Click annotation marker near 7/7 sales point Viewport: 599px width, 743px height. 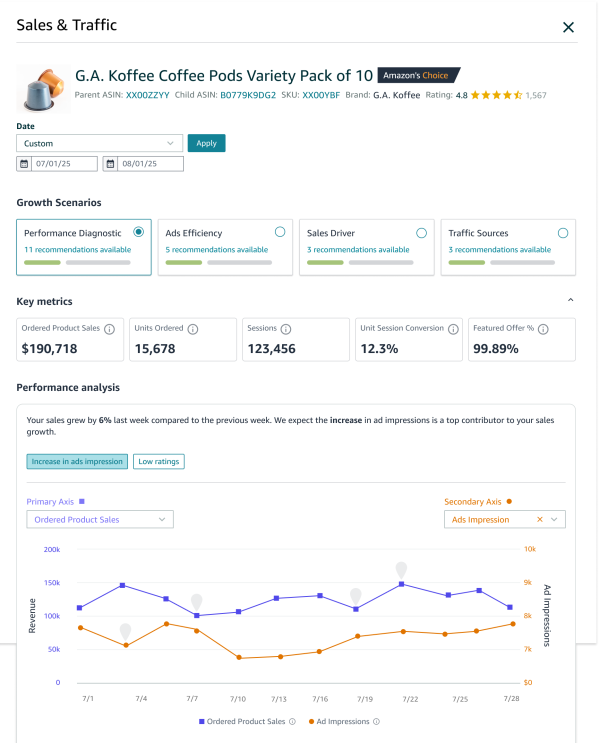tap(197, 602)
